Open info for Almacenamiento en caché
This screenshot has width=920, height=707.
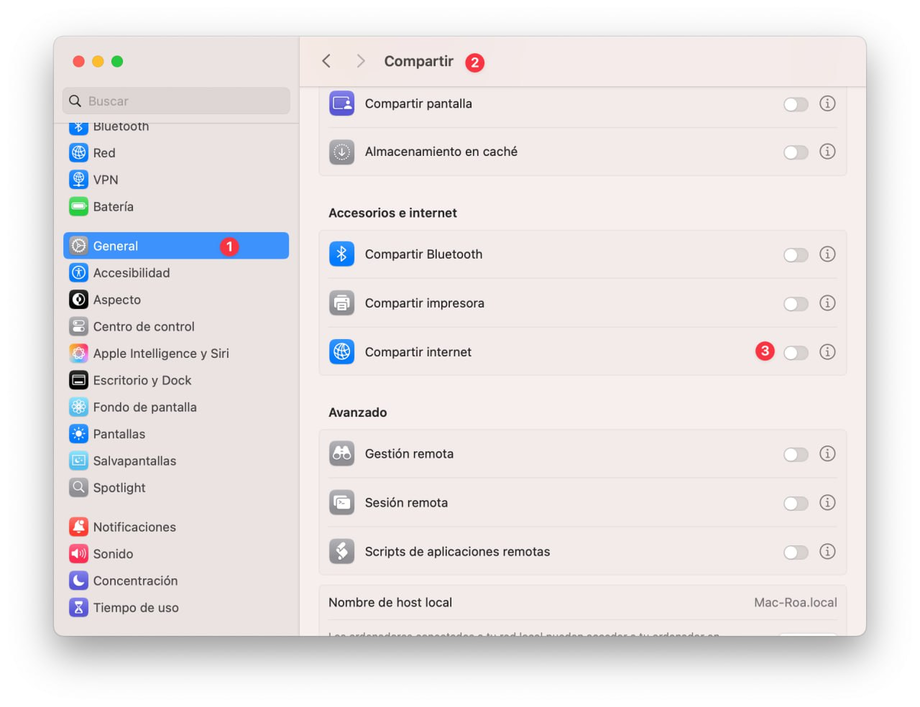pyautogui.click(x=827, y=152)
